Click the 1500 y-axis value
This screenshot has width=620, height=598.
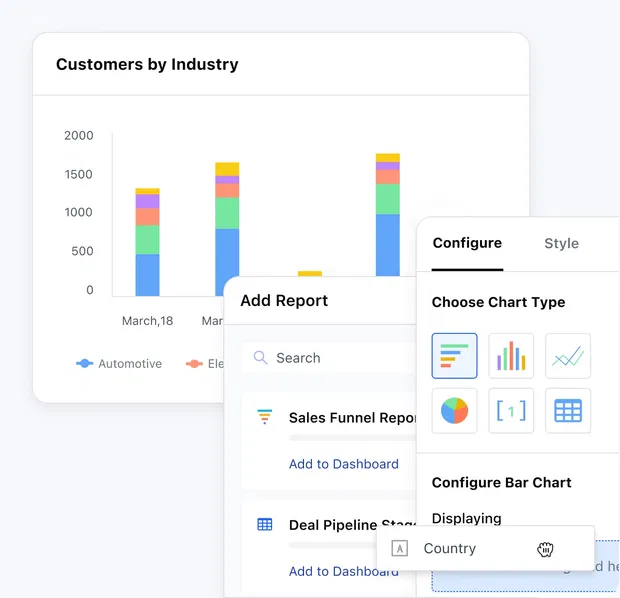[x=78, y=174]
